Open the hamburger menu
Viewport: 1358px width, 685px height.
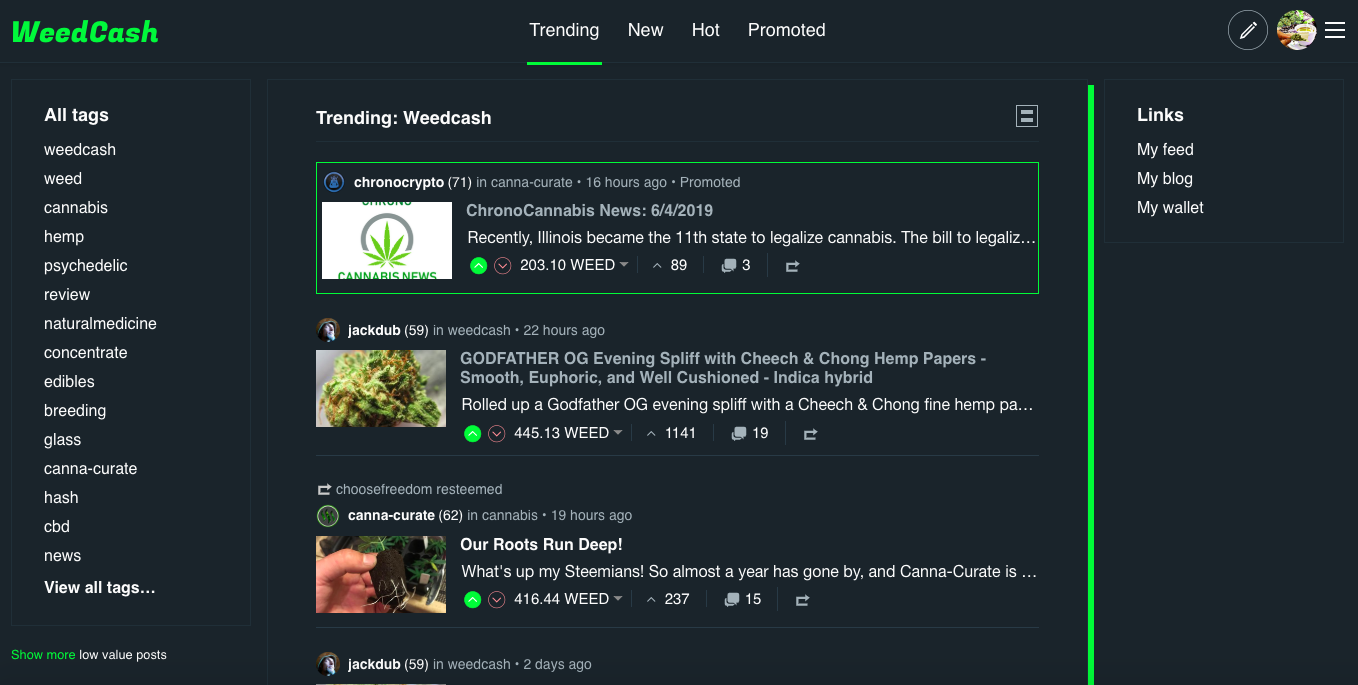tap(1335, 31)
